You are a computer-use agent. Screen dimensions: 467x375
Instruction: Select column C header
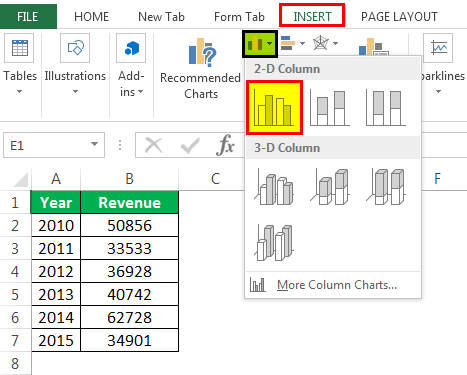click(x=215, y=179)
